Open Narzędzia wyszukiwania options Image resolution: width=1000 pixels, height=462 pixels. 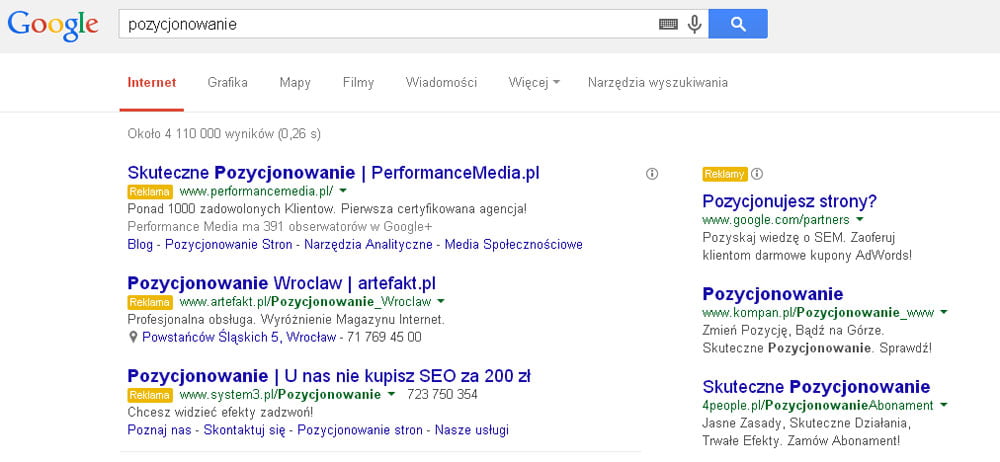coord(658,82)
